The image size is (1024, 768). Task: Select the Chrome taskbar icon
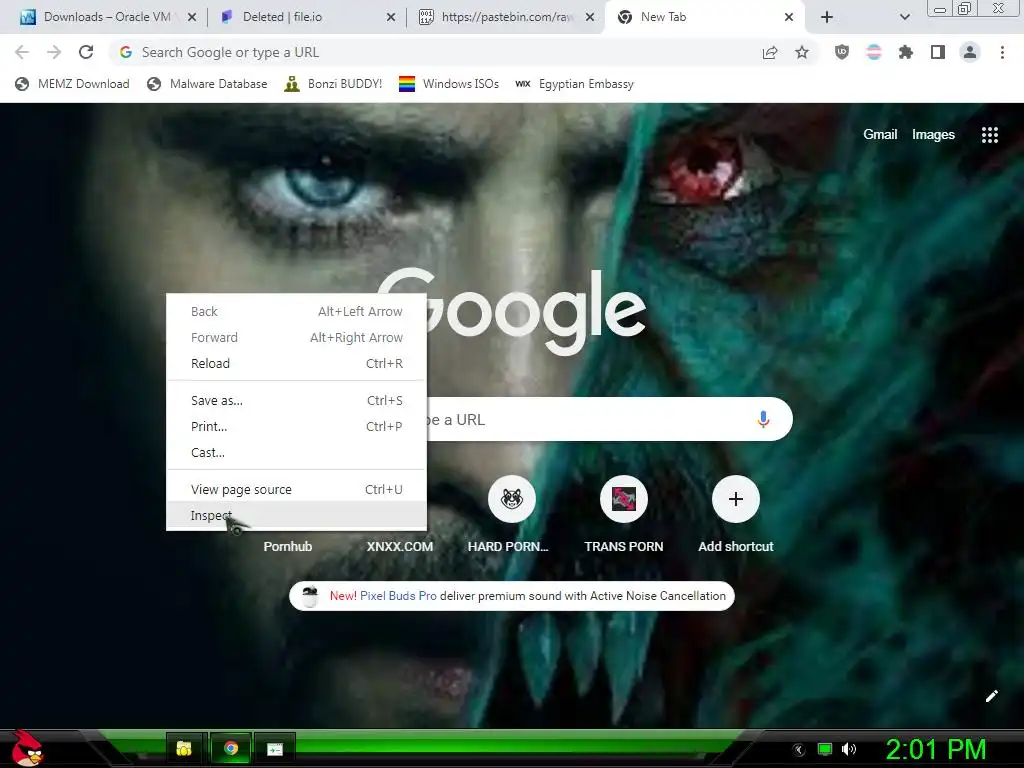point(231,748)
